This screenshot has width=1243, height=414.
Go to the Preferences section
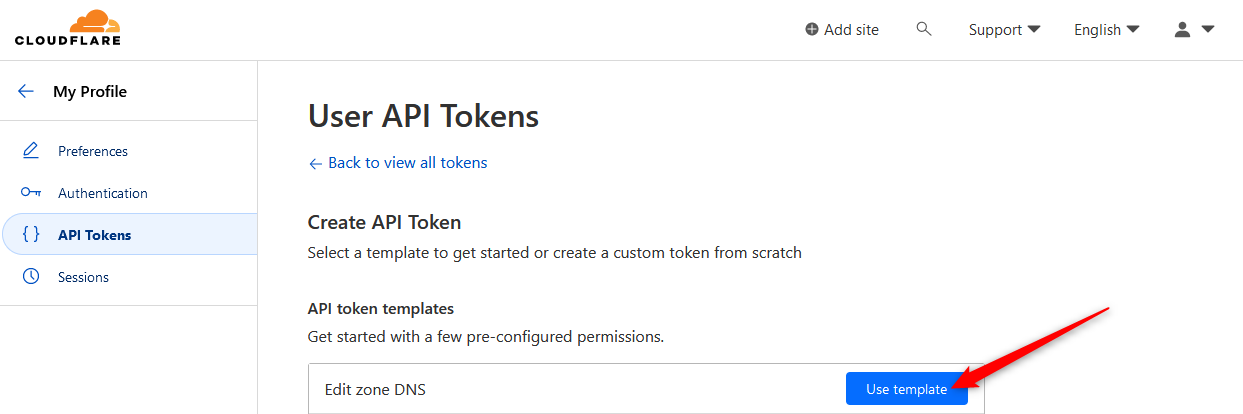tap(93, 151)
